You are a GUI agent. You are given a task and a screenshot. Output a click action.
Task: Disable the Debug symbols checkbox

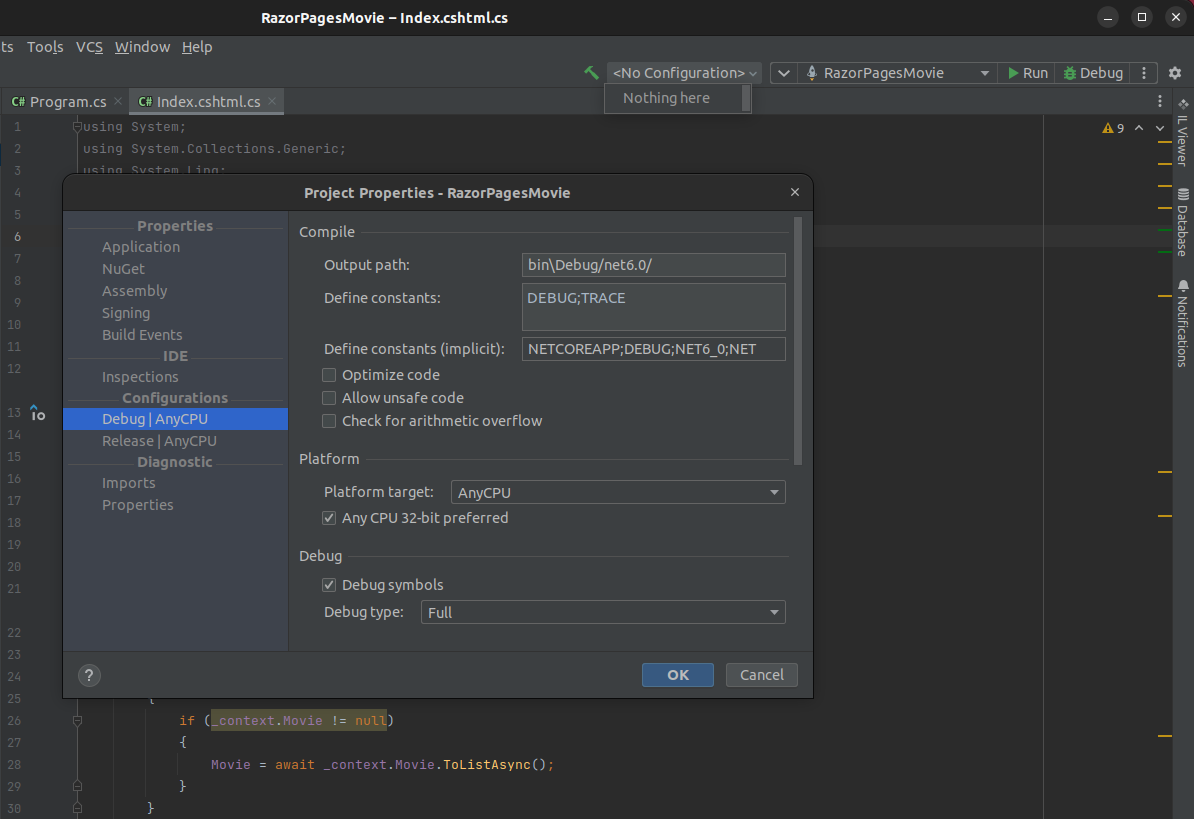(329, 584)
